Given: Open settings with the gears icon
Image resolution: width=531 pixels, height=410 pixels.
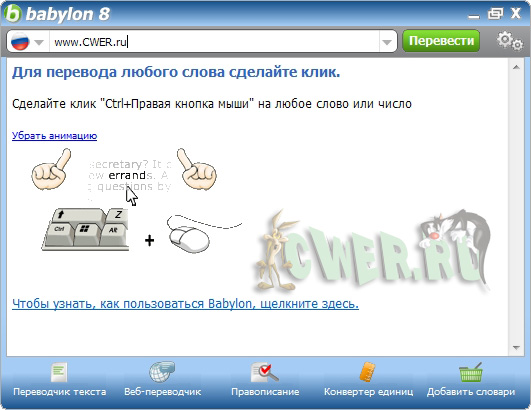Looking at the screenshot, I should tap(510, 41).
